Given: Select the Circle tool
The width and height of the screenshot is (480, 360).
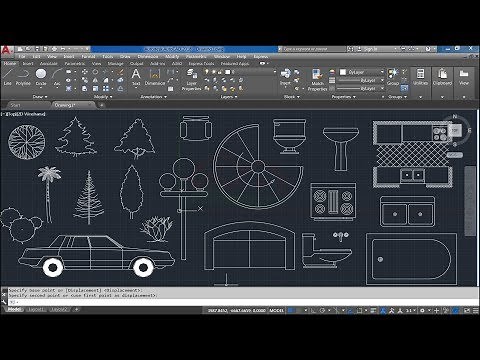Looking at the screenshot, I should pyautogui.click(x=41, y=77).
